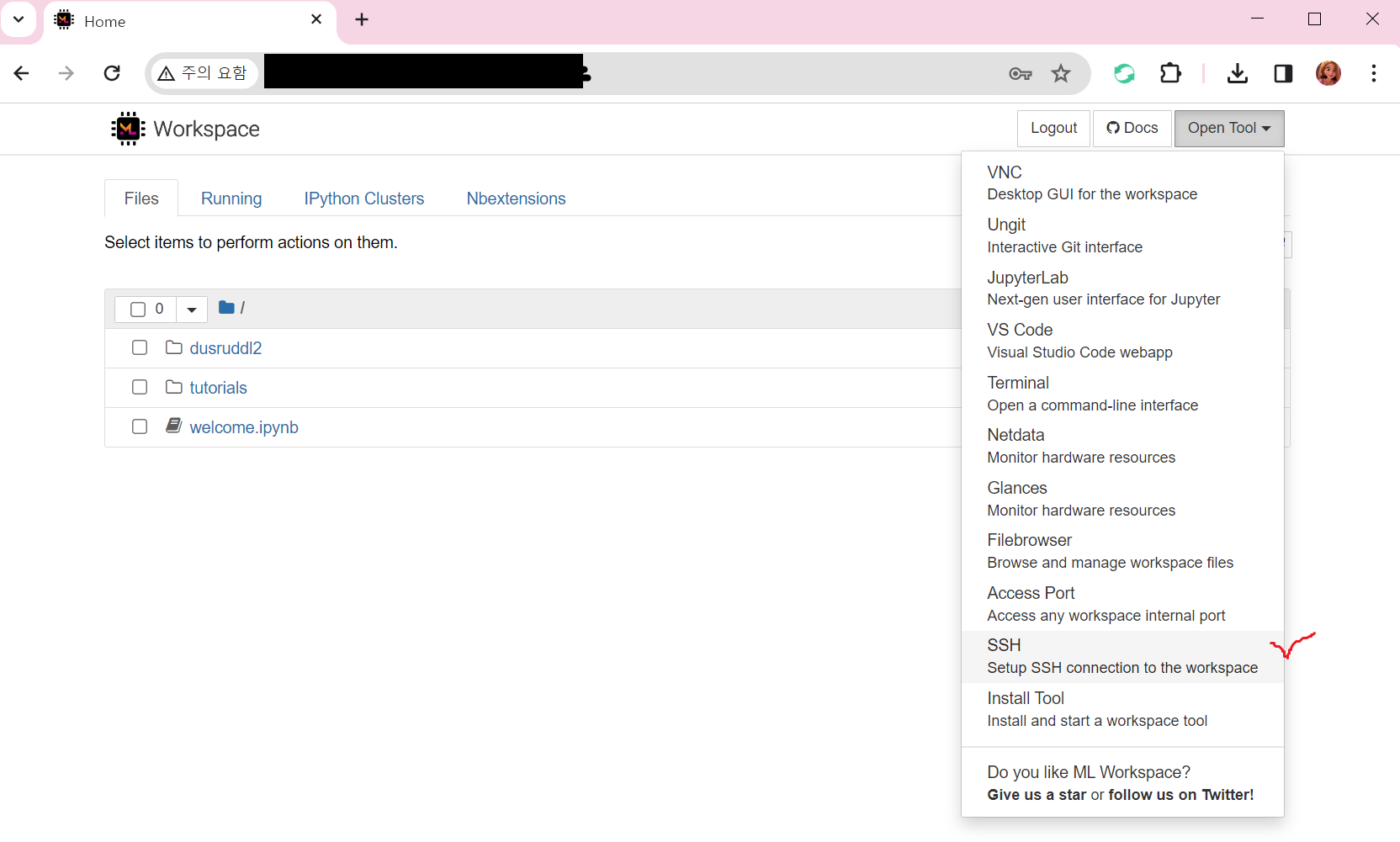The image size is (1400, 842).
Task: Open the Nbextensions tab
Action: tap(517, 199)
